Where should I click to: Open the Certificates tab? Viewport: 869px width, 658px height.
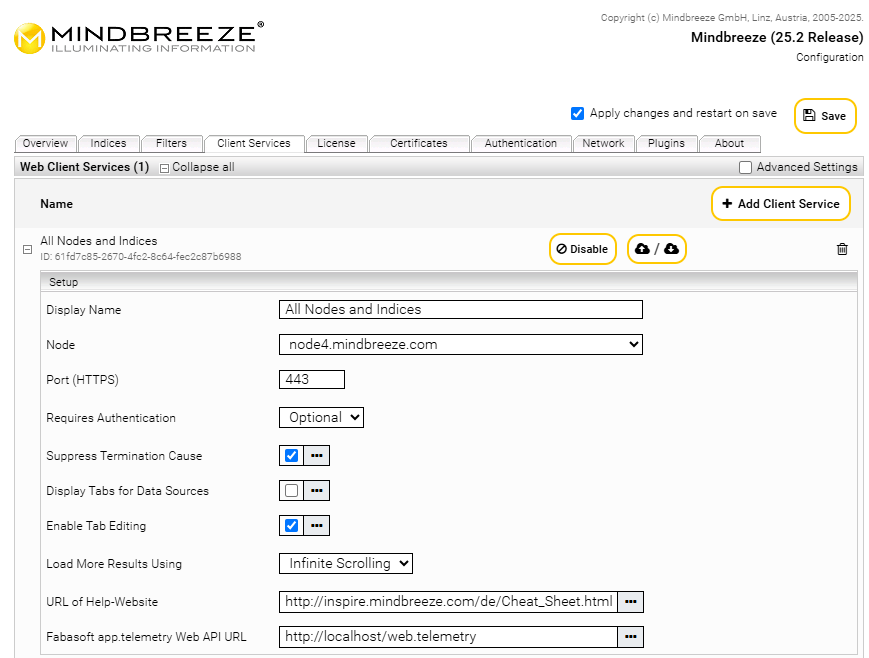coord(419,144)
